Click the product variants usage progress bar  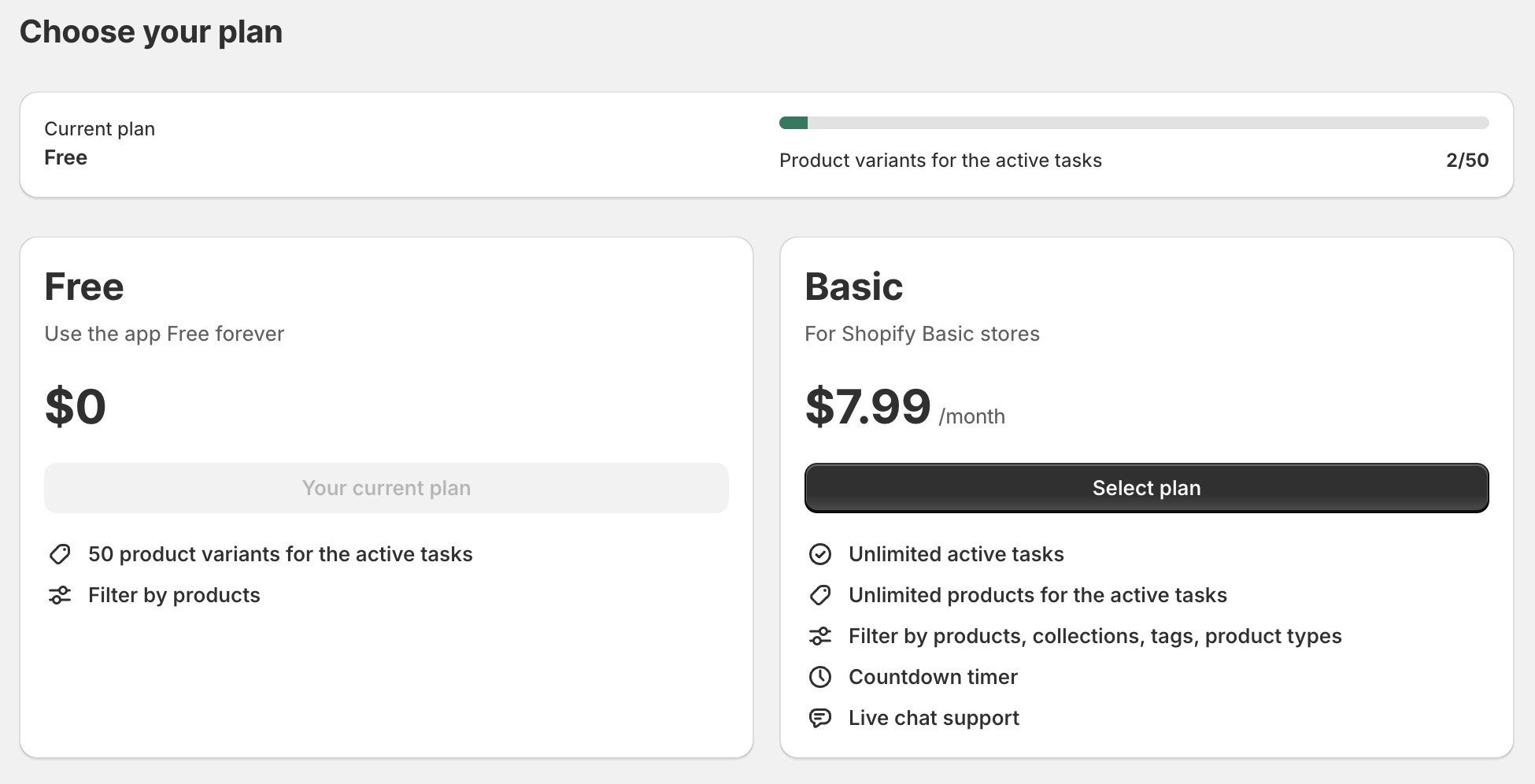click(x=1134, y=123)
